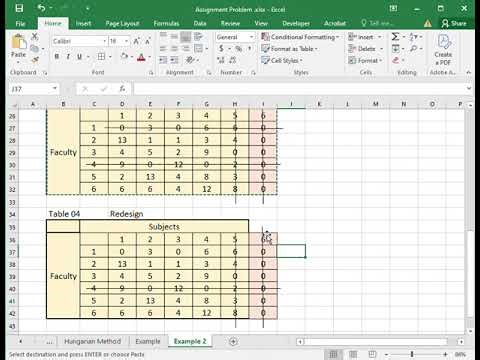Collapse the ribbon with arrow

click(469, 72)
